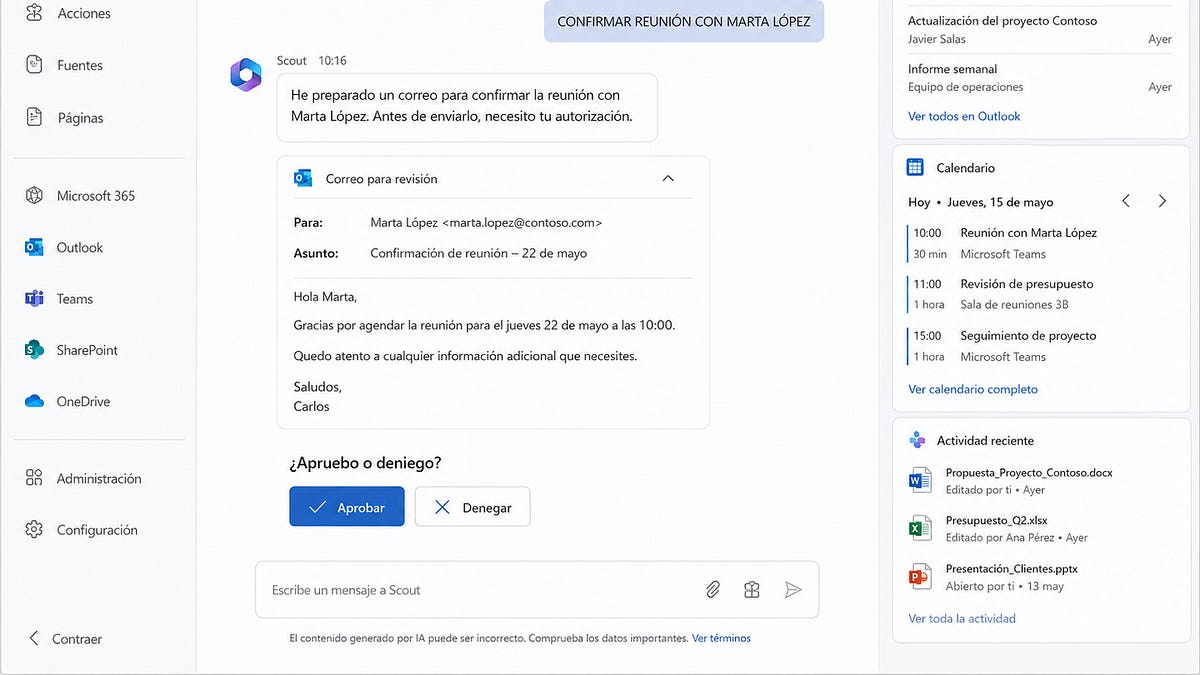The image size is (1200, 675).
Task: Send message with paper plane icon
Action: [793, 590]
